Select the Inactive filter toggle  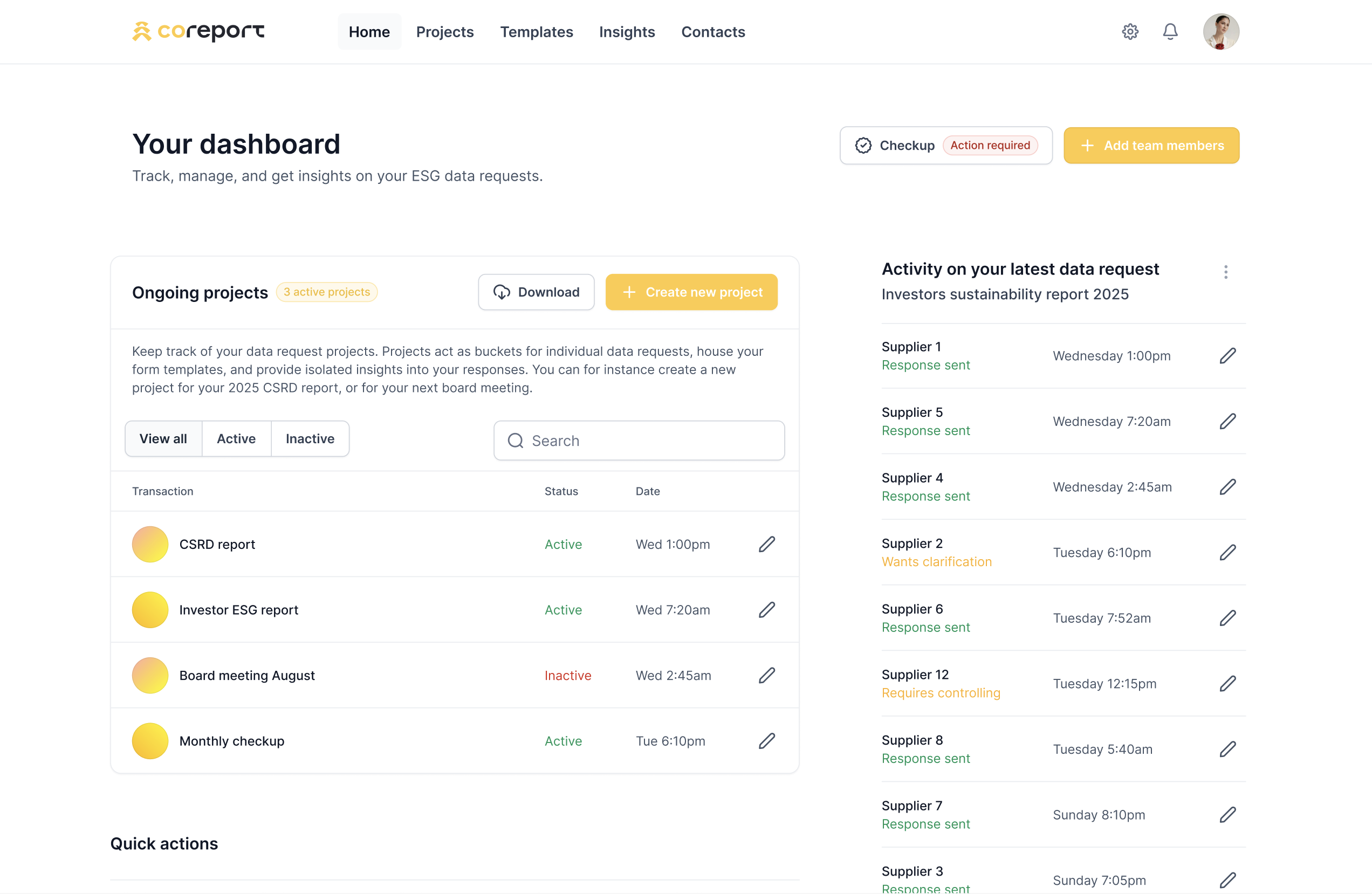click(310, 438)
